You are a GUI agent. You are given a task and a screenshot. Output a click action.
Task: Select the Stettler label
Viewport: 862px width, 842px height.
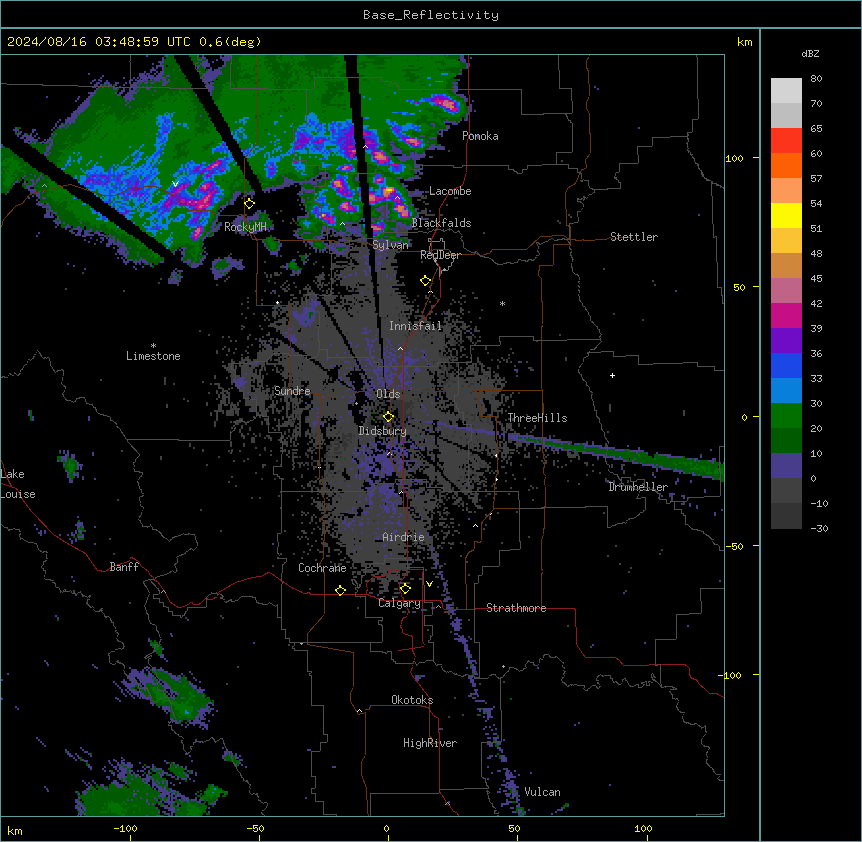point(634,237)
